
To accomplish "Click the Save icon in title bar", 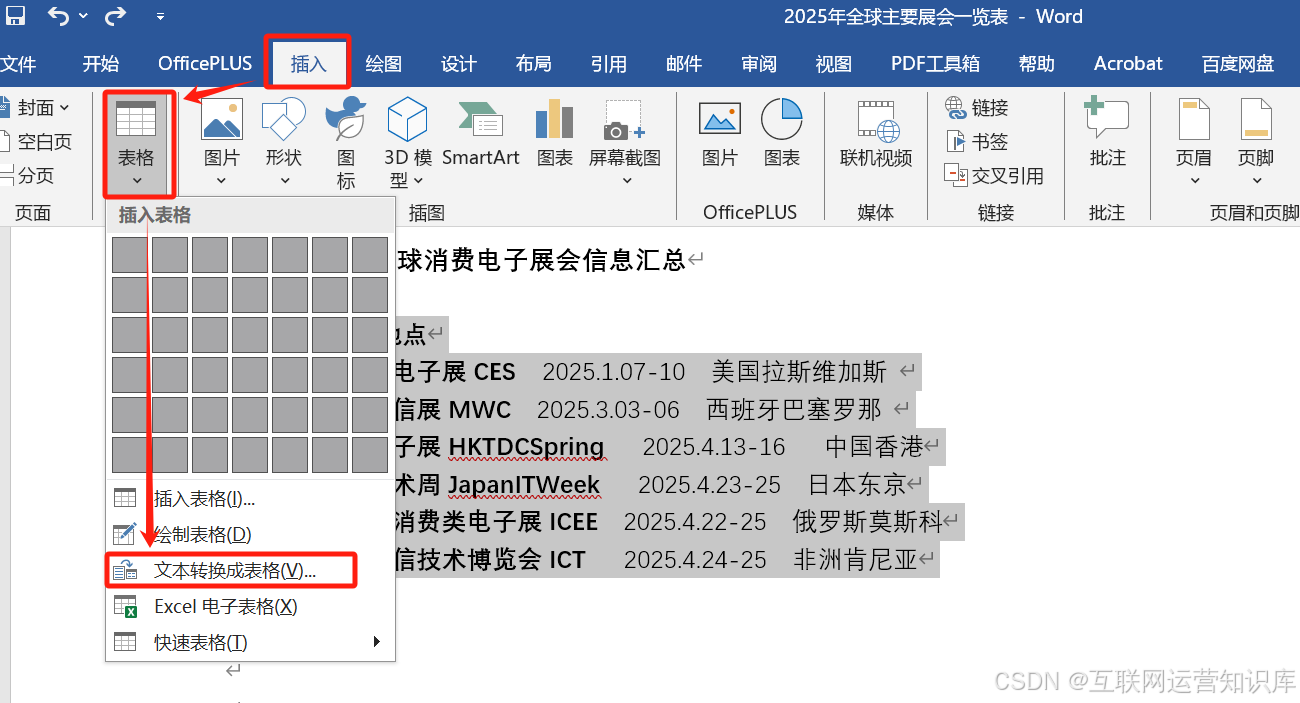I will [x=15, y=15].
